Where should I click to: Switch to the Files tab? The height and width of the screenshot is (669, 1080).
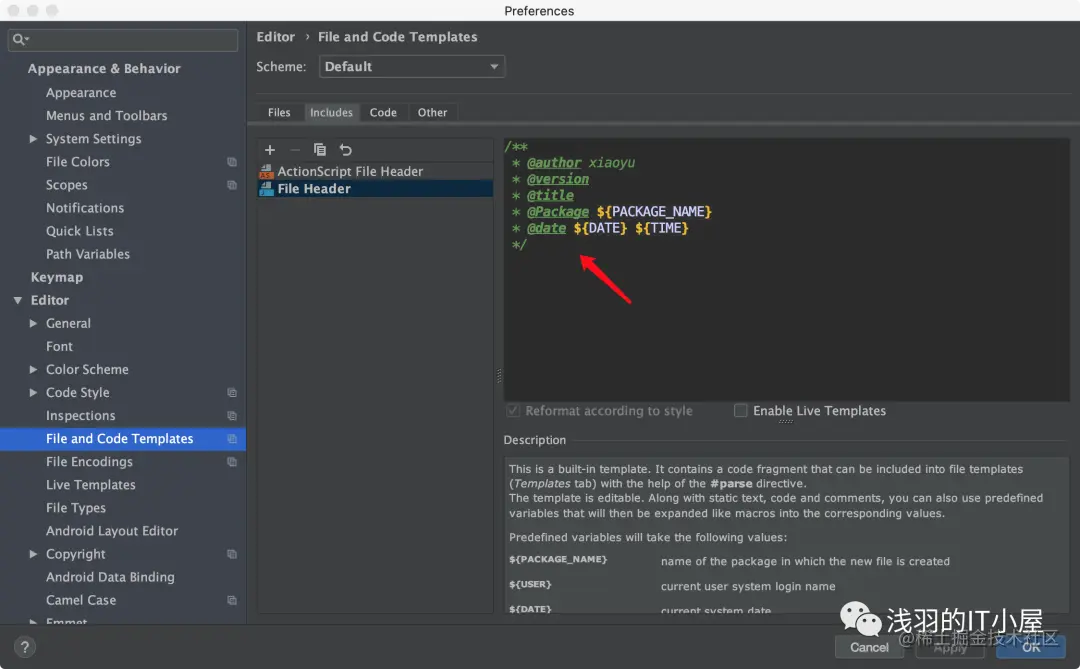pos(279,112)
